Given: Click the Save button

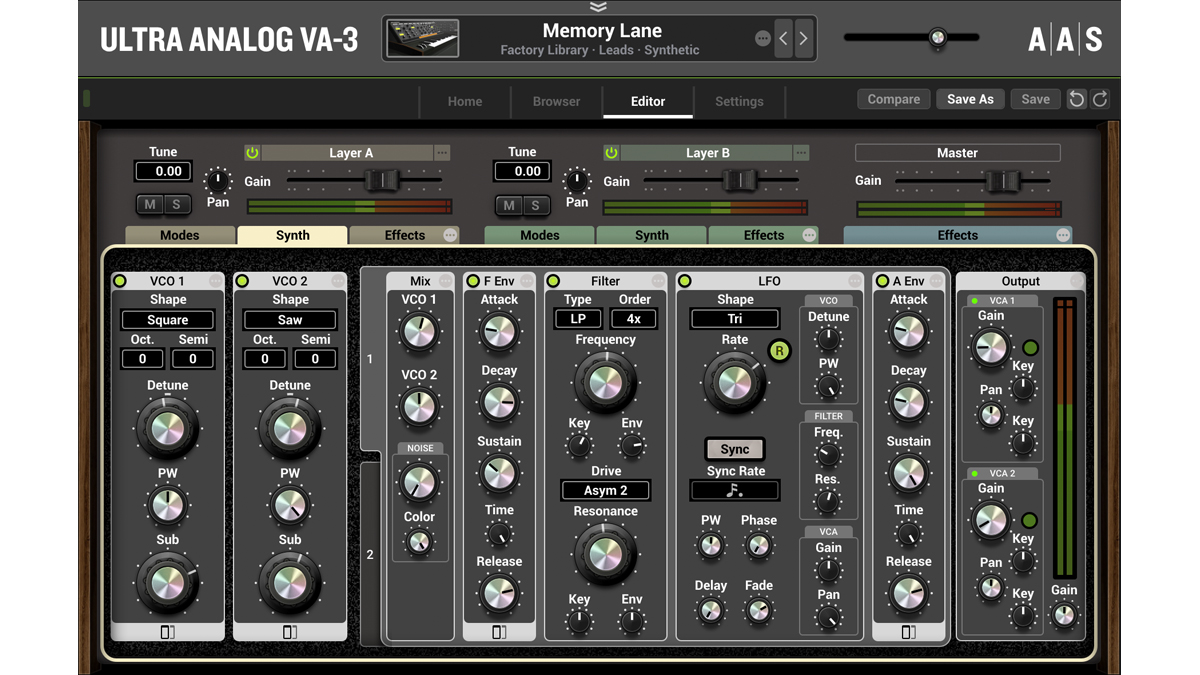Looking at the screenshot, I should [1035, 99].
